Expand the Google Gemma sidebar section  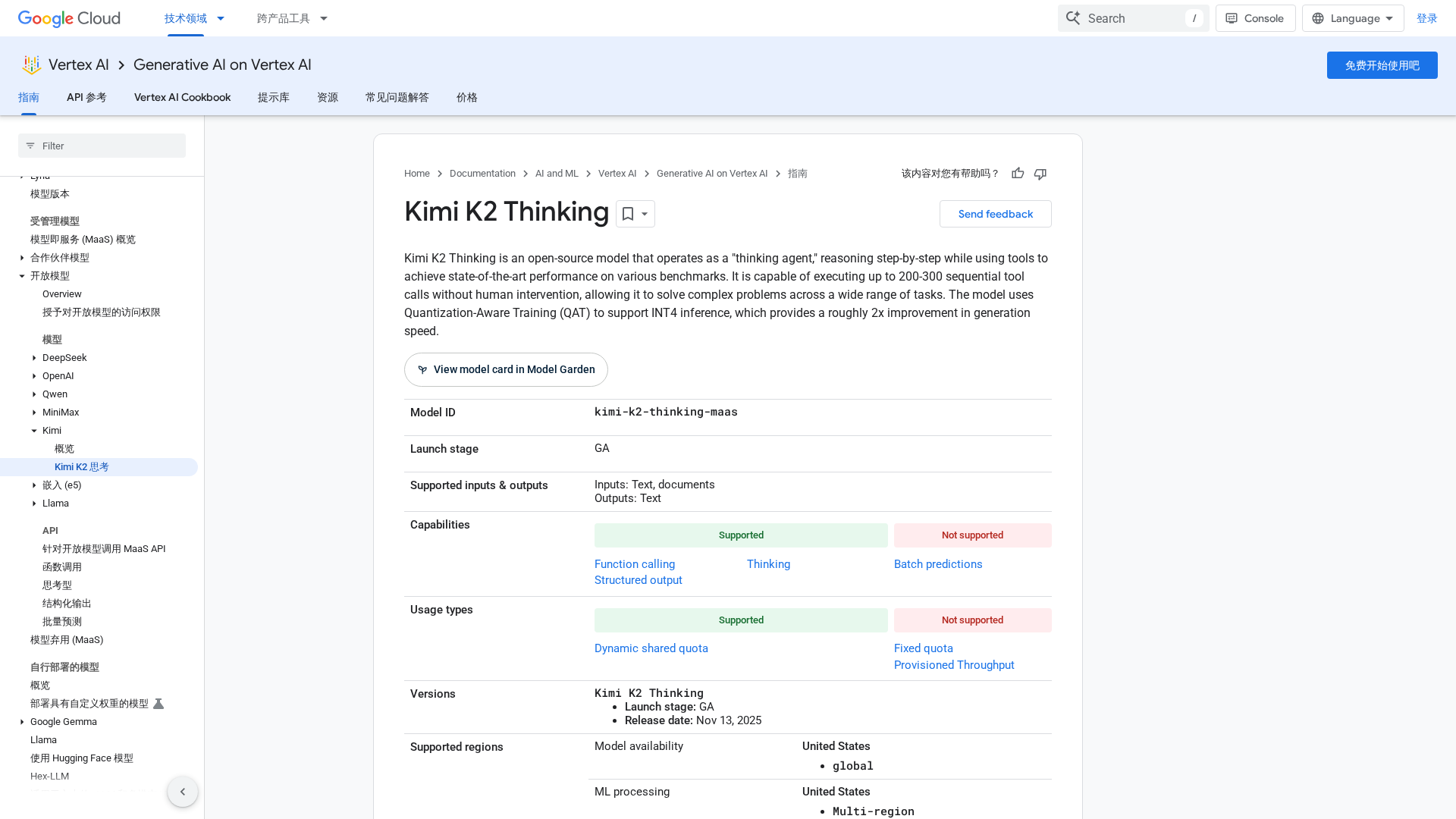pos(22,722)
